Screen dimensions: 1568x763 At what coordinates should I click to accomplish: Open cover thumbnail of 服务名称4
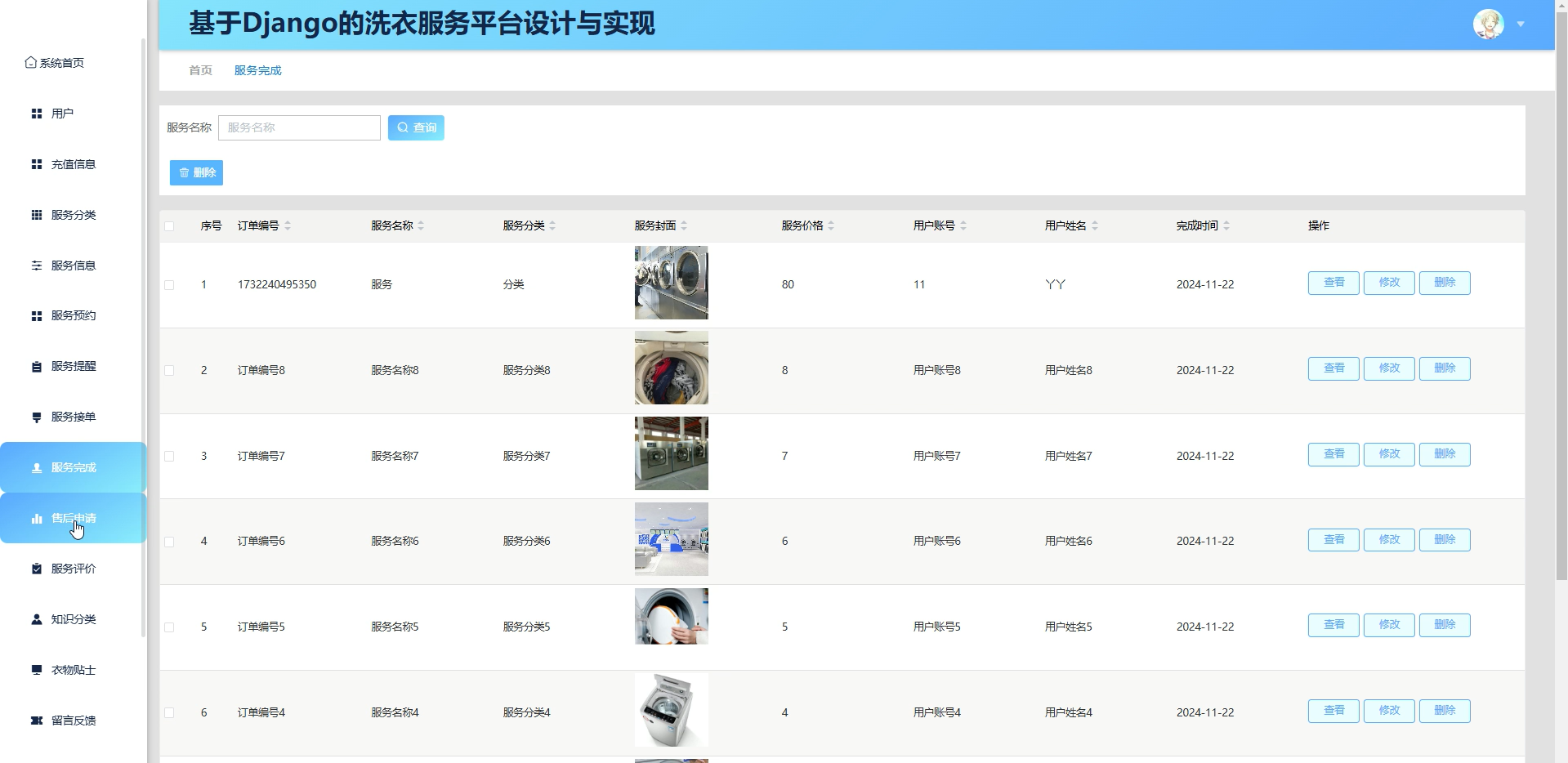672,710
